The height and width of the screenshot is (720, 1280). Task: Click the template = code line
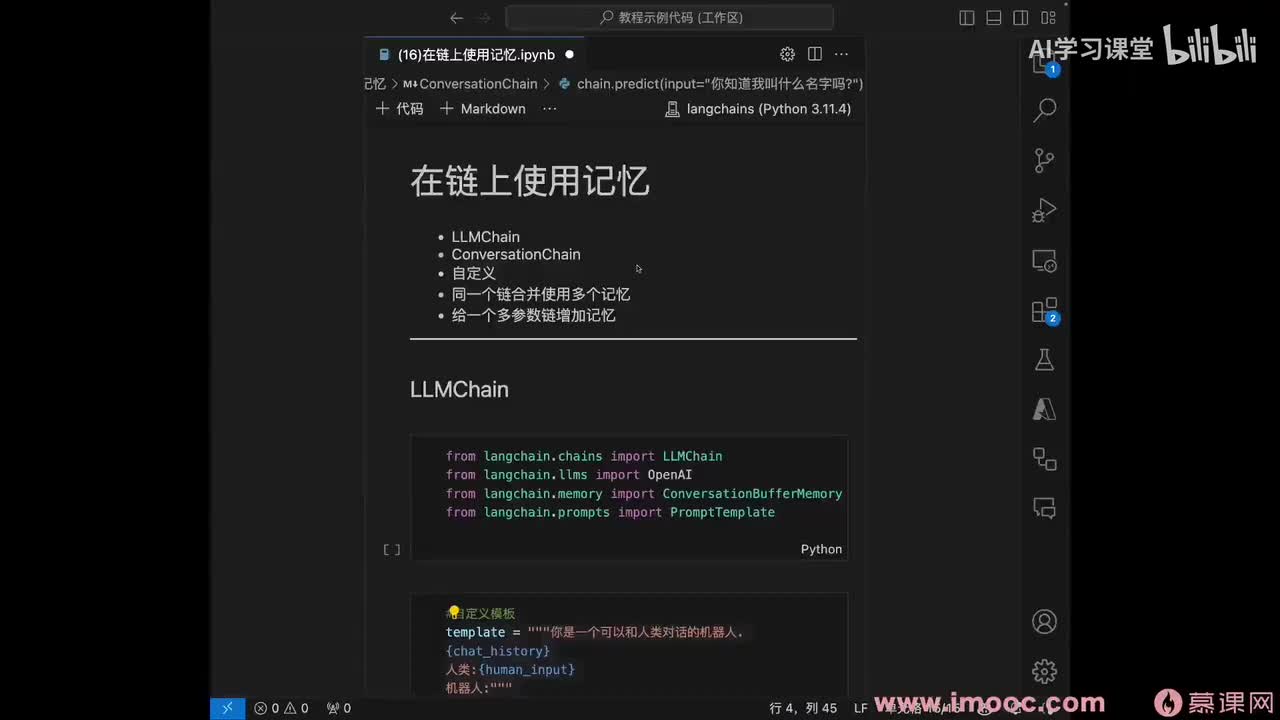click(594, 632)
